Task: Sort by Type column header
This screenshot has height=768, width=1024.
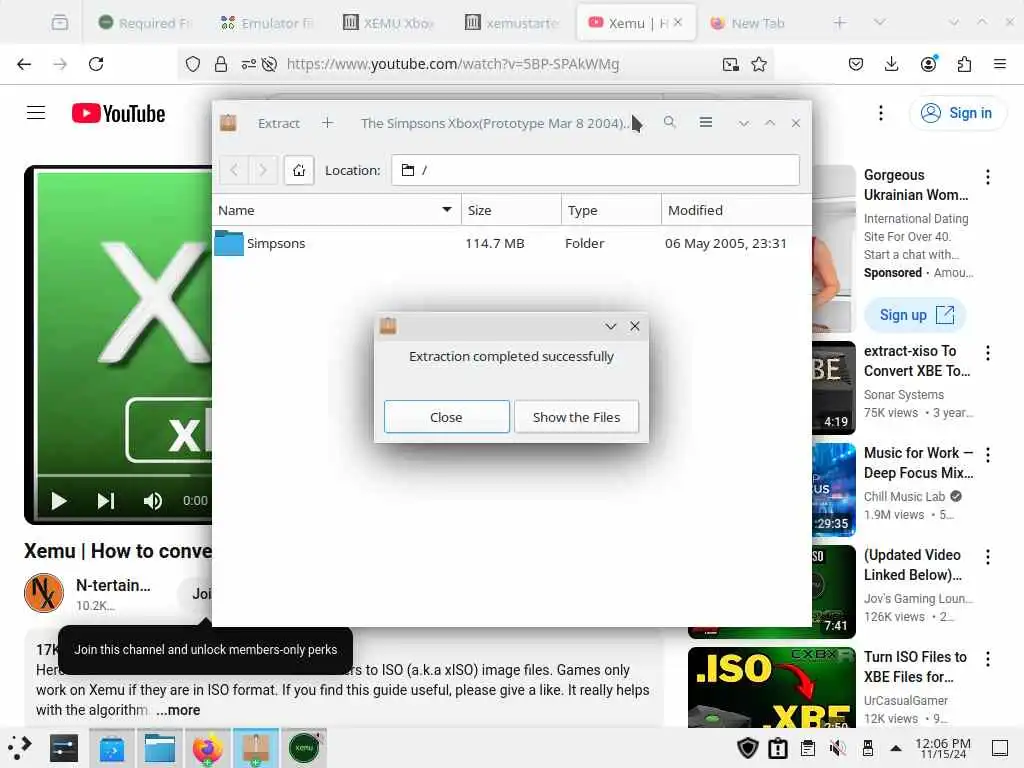Action: pos(611,210)
